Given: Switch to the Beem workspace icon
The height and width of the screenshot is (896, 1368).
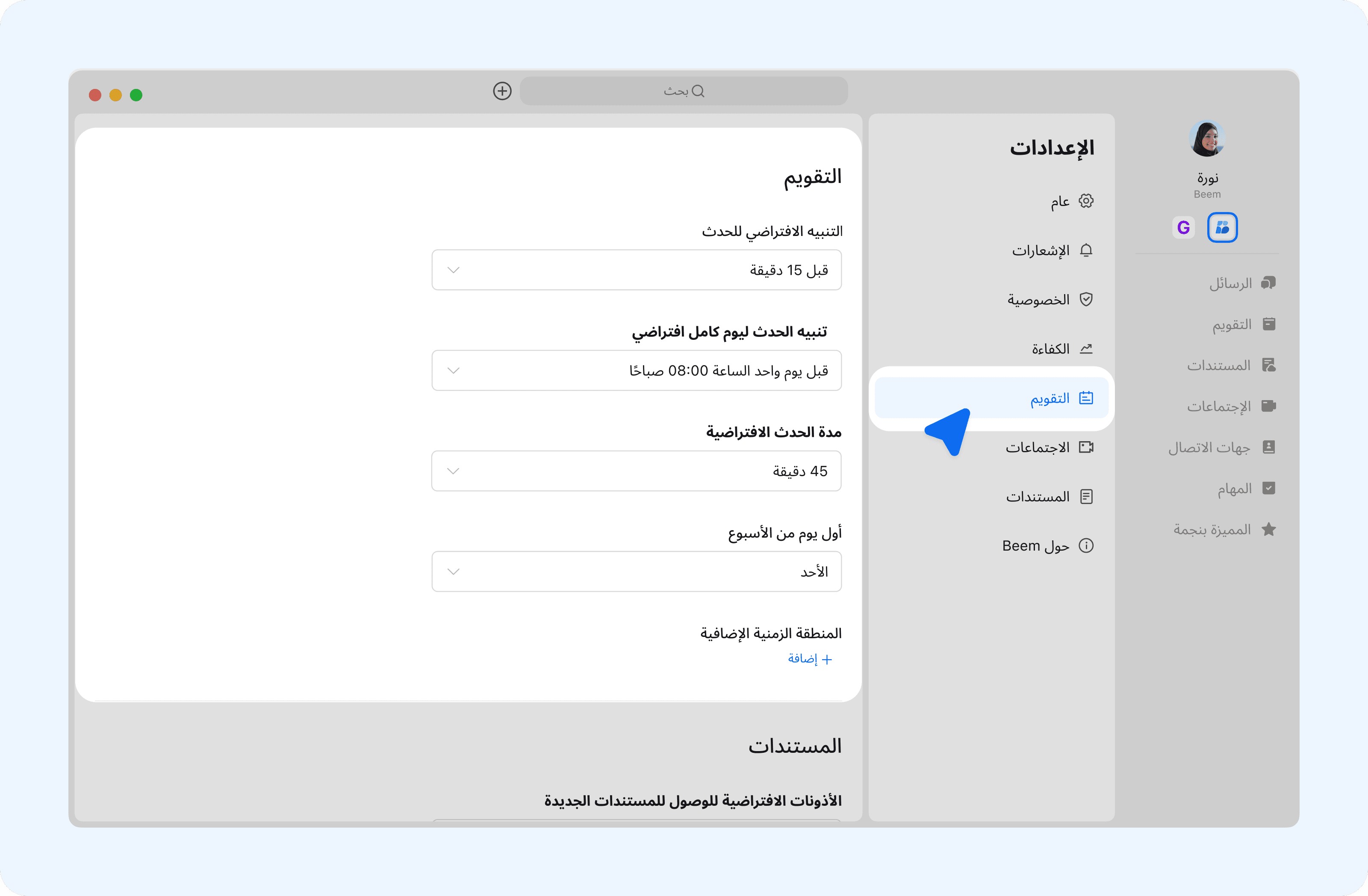Looking at the screenshot, I should 1222,227.
